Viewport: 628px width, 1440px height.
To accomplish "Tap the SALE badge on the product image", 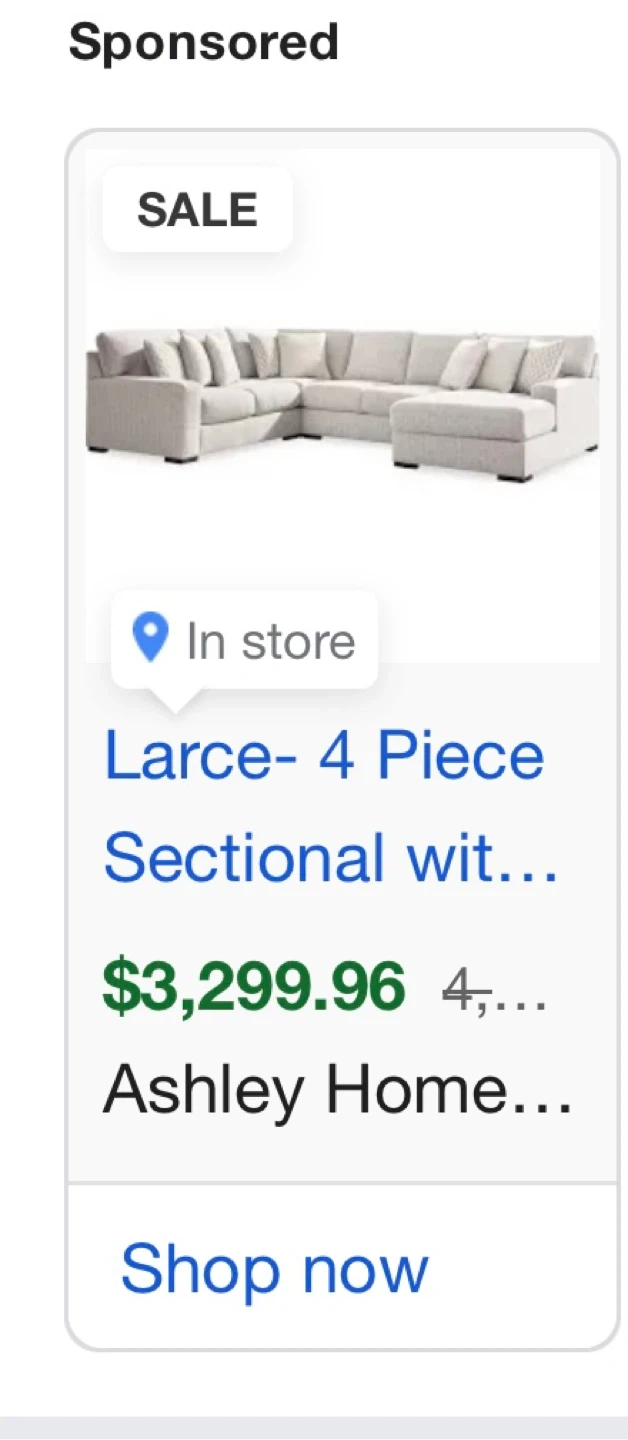I will [x=198, y=210].
